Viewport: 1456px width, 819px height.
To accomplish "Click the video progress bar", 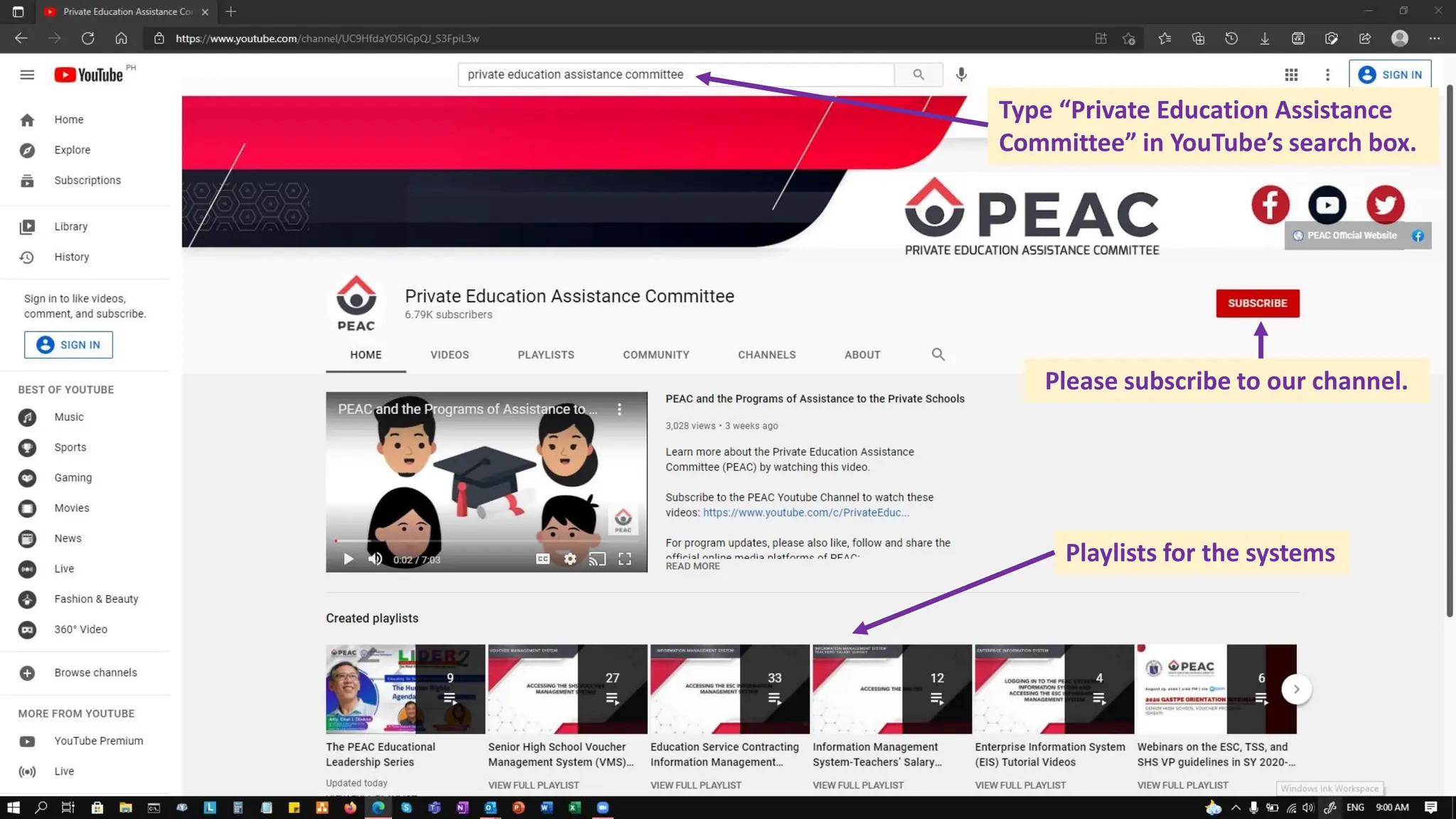I will point(486,541).
